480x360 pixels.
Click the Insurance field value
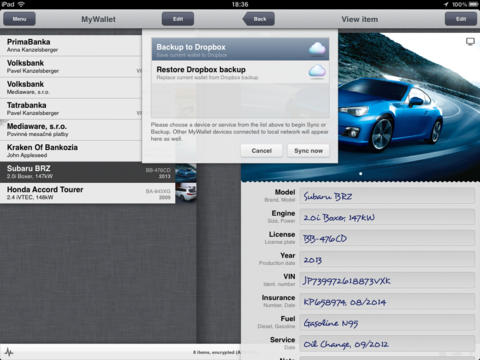pyautogui.click(x=387, y=301)
